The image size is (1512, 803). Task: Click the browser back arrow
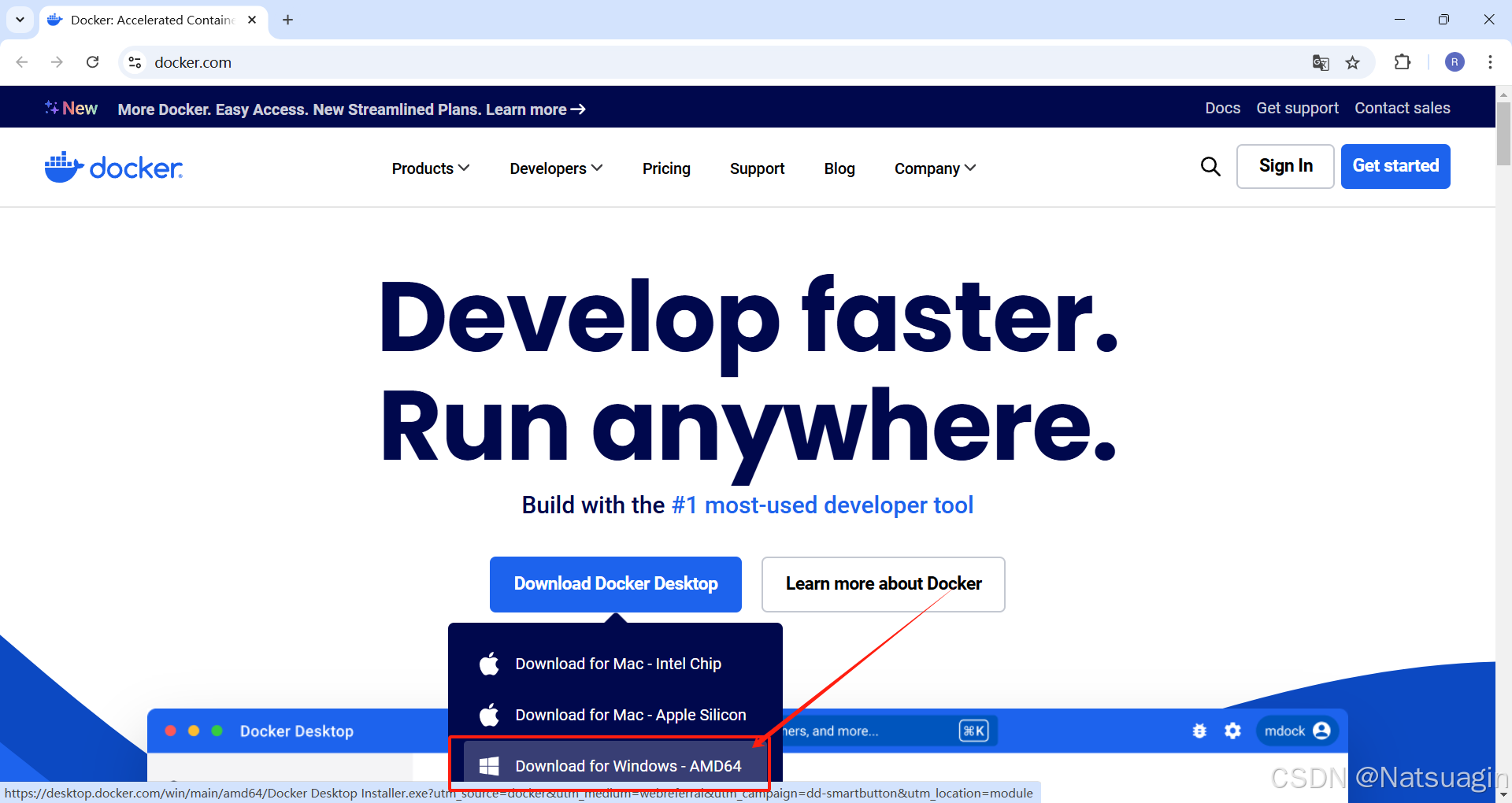tap(22, 62)
